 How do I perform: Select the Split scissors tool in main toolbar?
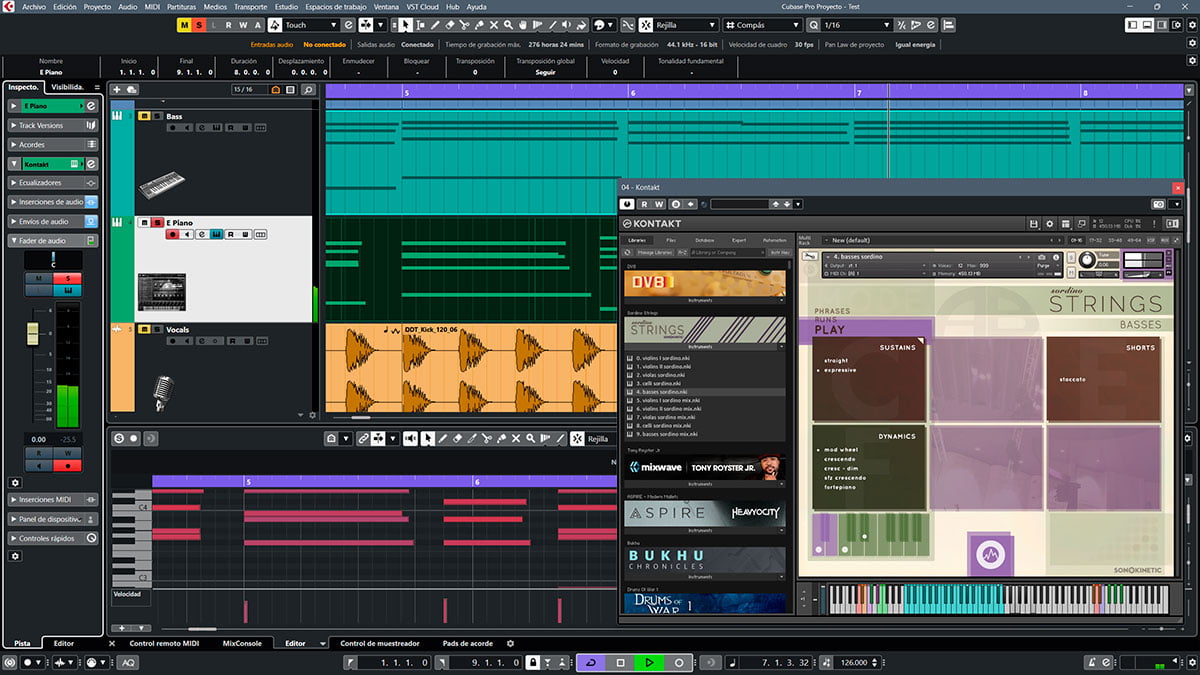click(466, 25)
